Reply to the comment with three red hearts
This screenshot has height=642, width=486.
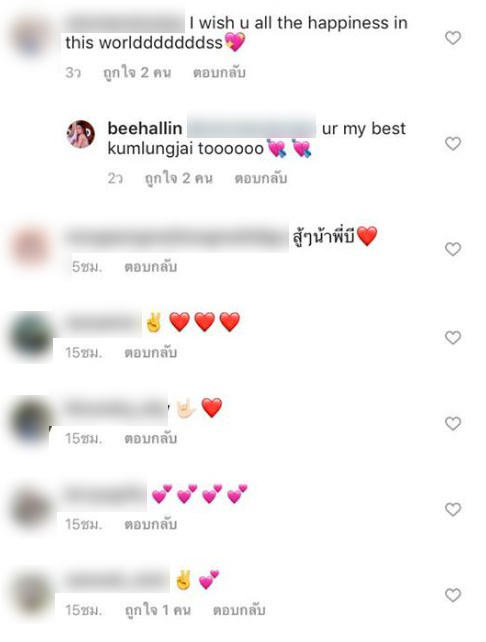(x=151, y=353)
